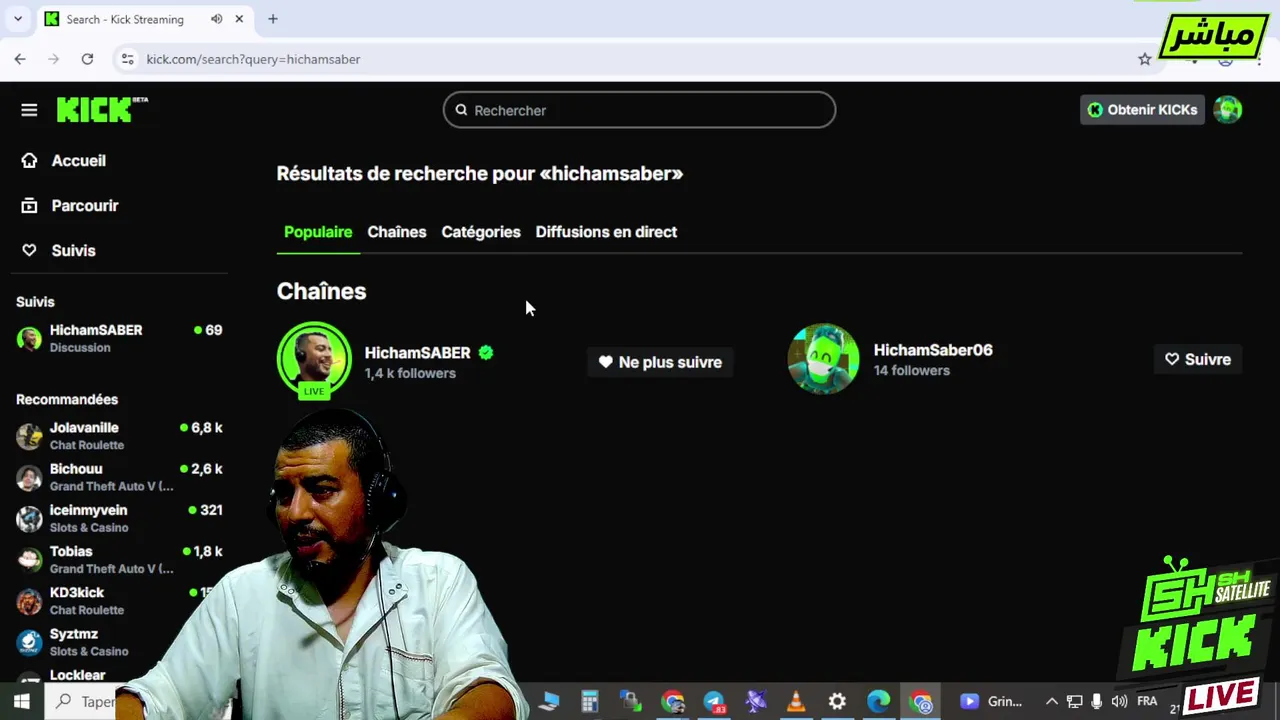Open iceinmyvein recommended channel
Image resolution: width=1280 pixels, height=720 pixels.
point(119,518)
